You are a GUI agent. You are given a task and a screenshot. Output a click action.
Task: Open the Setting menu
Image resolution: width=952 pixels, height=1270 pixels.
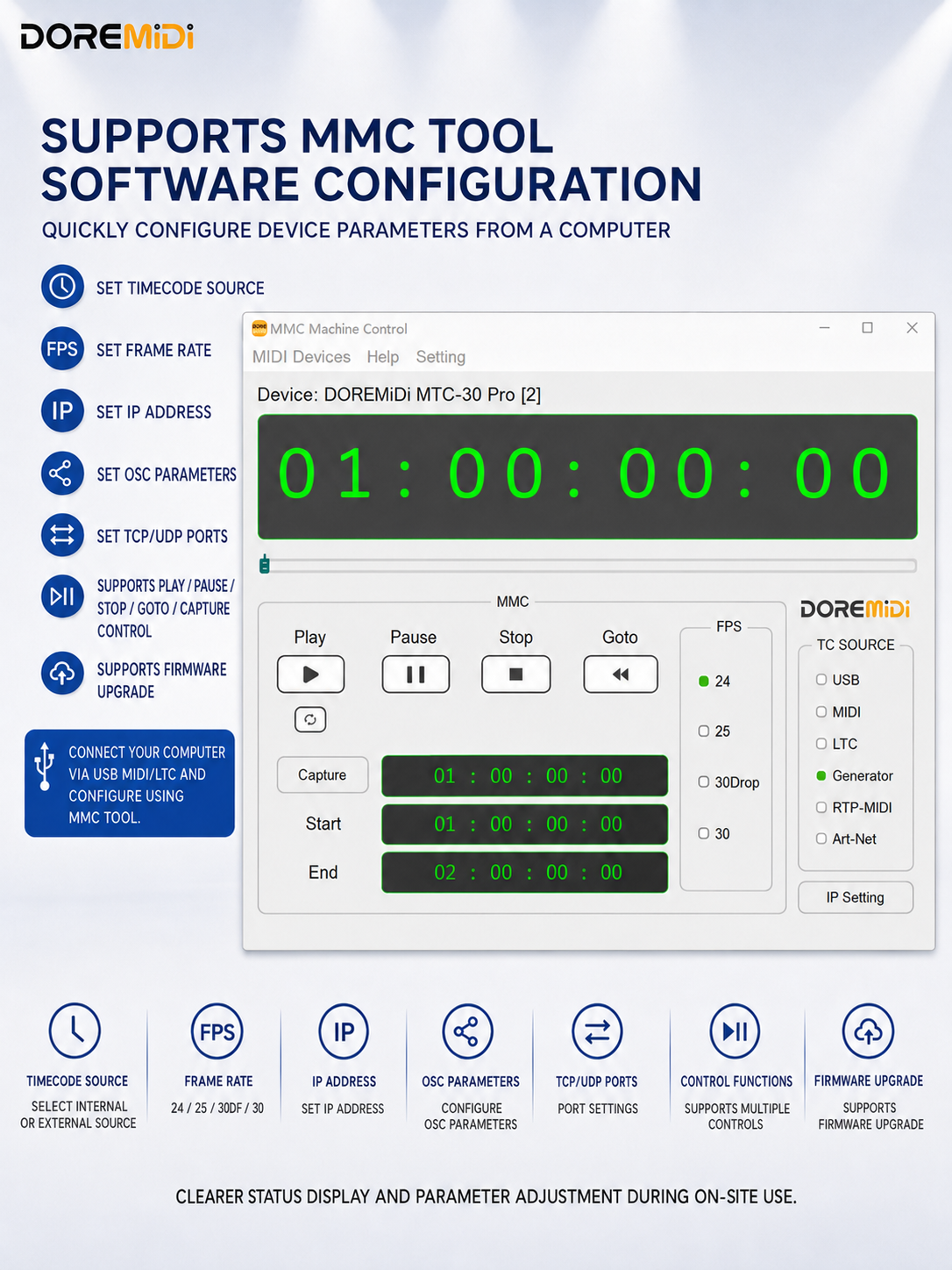441,357
